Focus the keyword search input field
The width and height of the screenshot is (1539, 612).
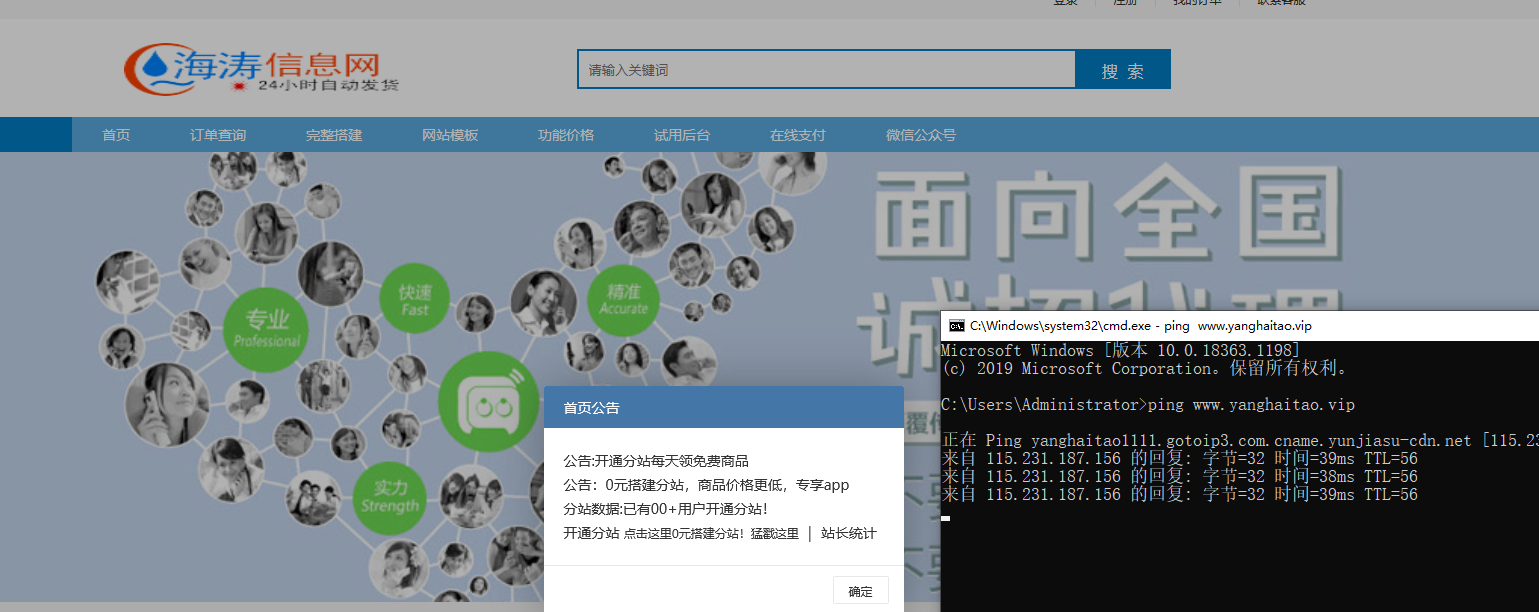tap(825, 70)
